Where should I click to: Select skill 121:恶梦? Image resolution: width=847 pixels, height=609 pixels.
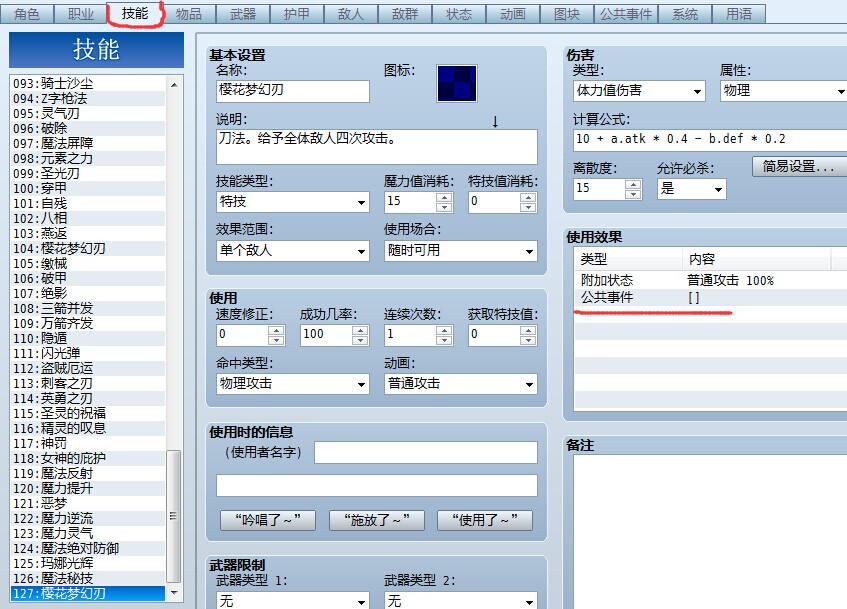[88, 503]
